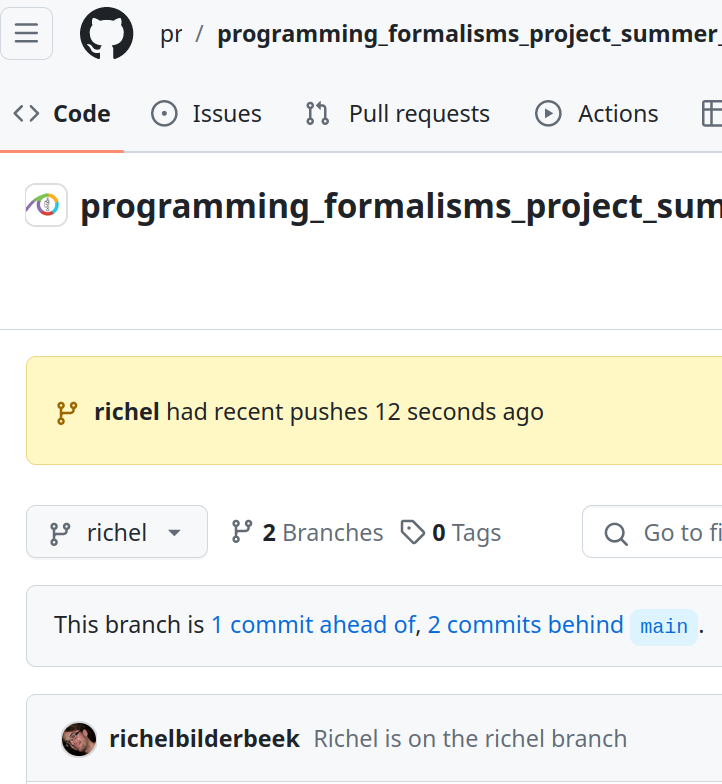Click the repository avatar image
This screenshot has height=784, width=722.
click(x=46, y=205)
